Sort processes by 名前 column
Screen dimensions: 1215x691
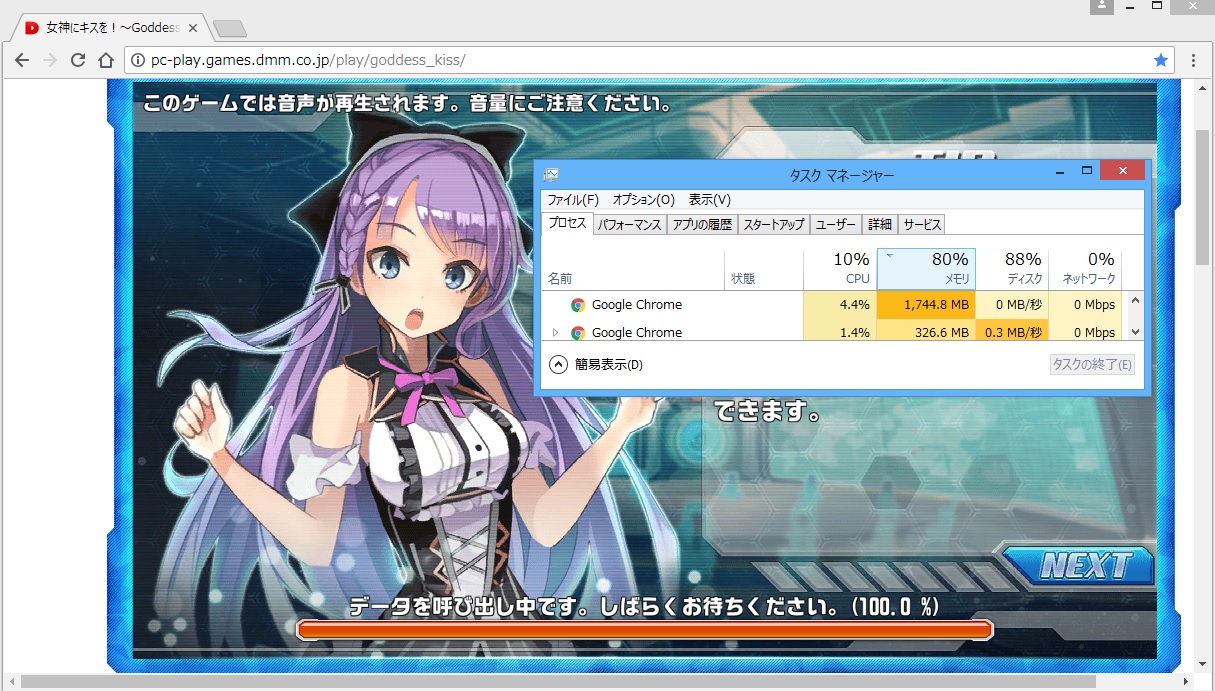point(633,269)
